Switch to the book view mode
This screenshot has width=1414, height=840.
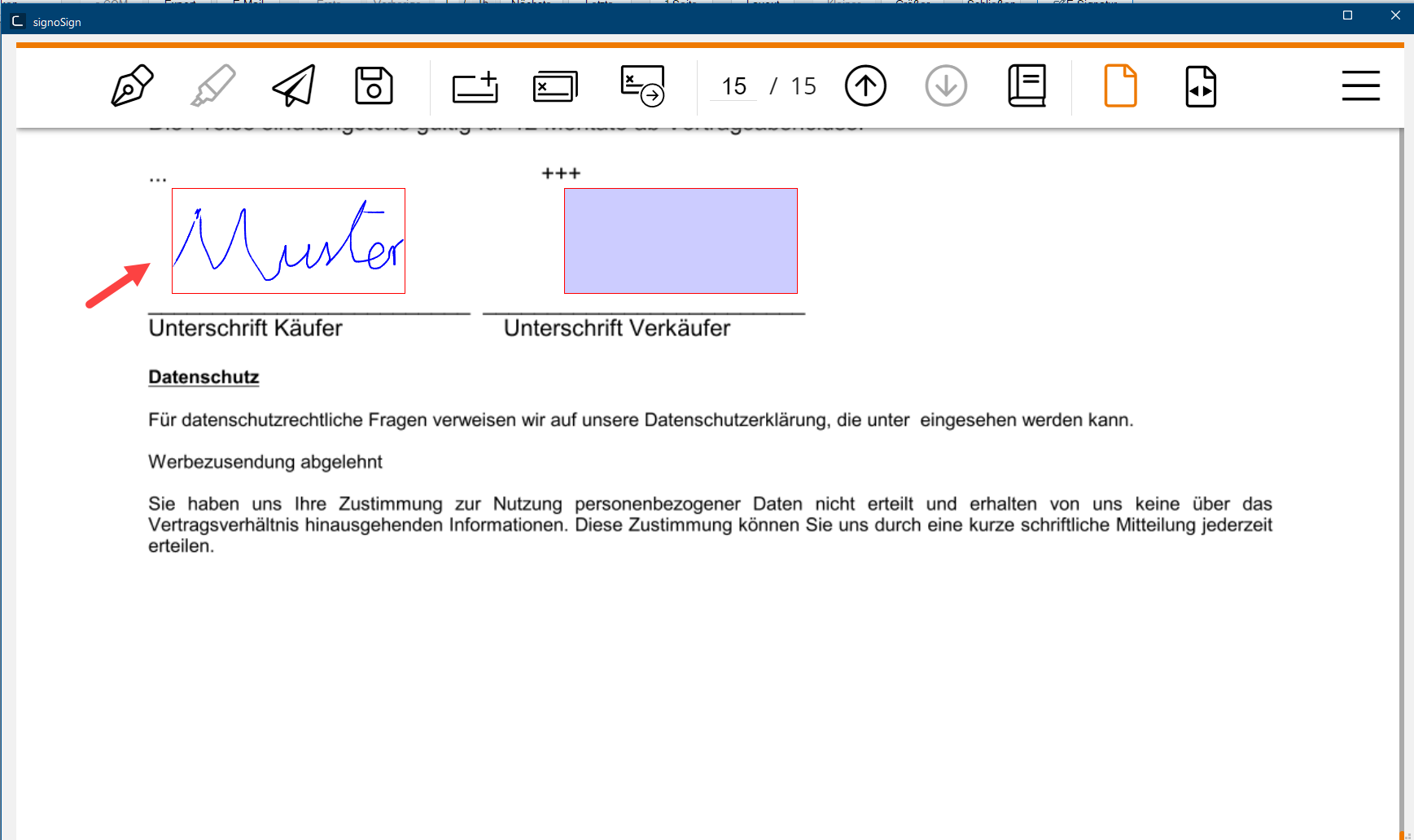(x=1027, y=85)
